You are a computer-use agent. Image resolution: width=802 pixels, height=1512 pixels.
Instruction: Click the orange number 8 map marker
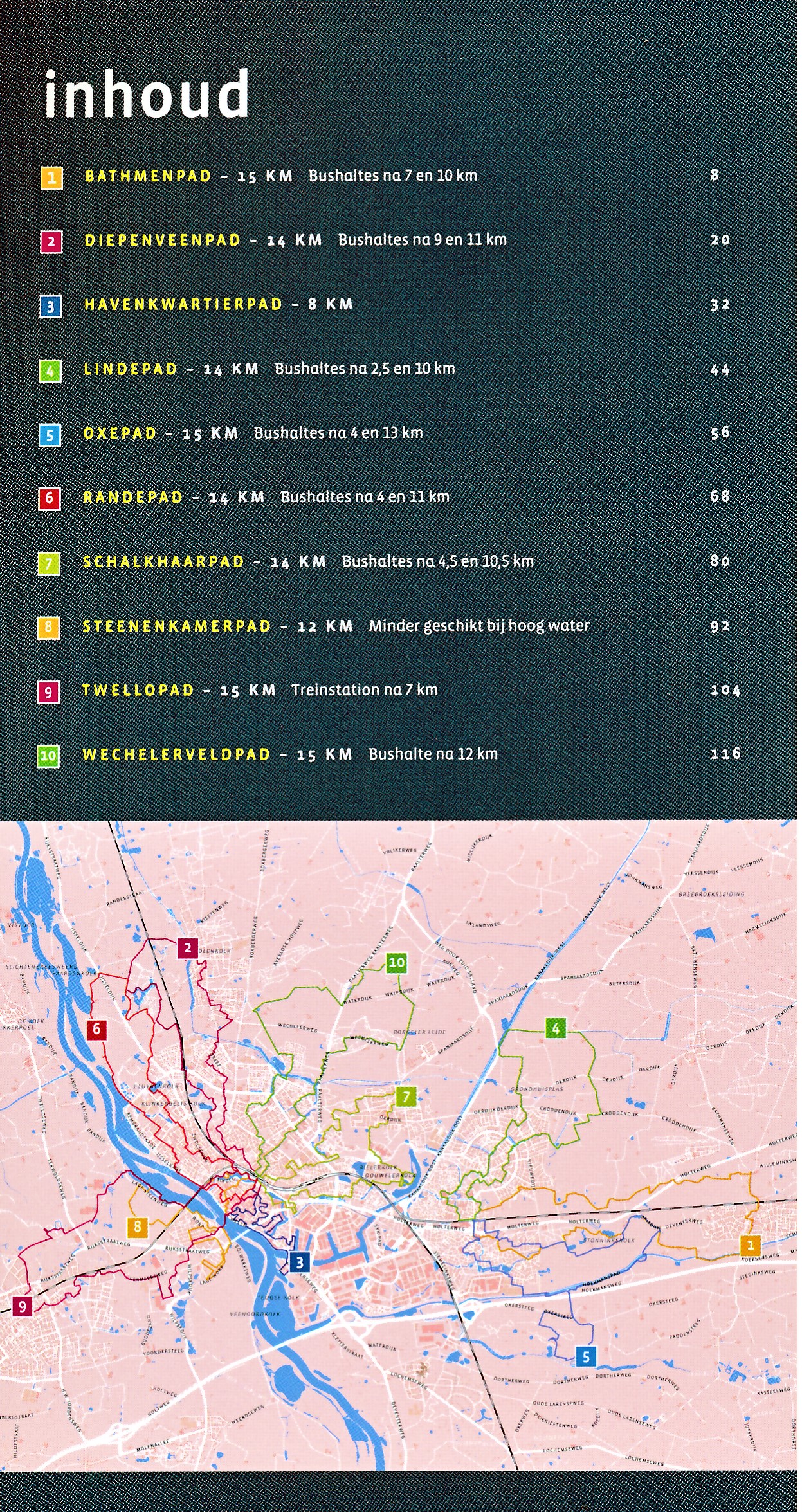(x=137, y=1227)
